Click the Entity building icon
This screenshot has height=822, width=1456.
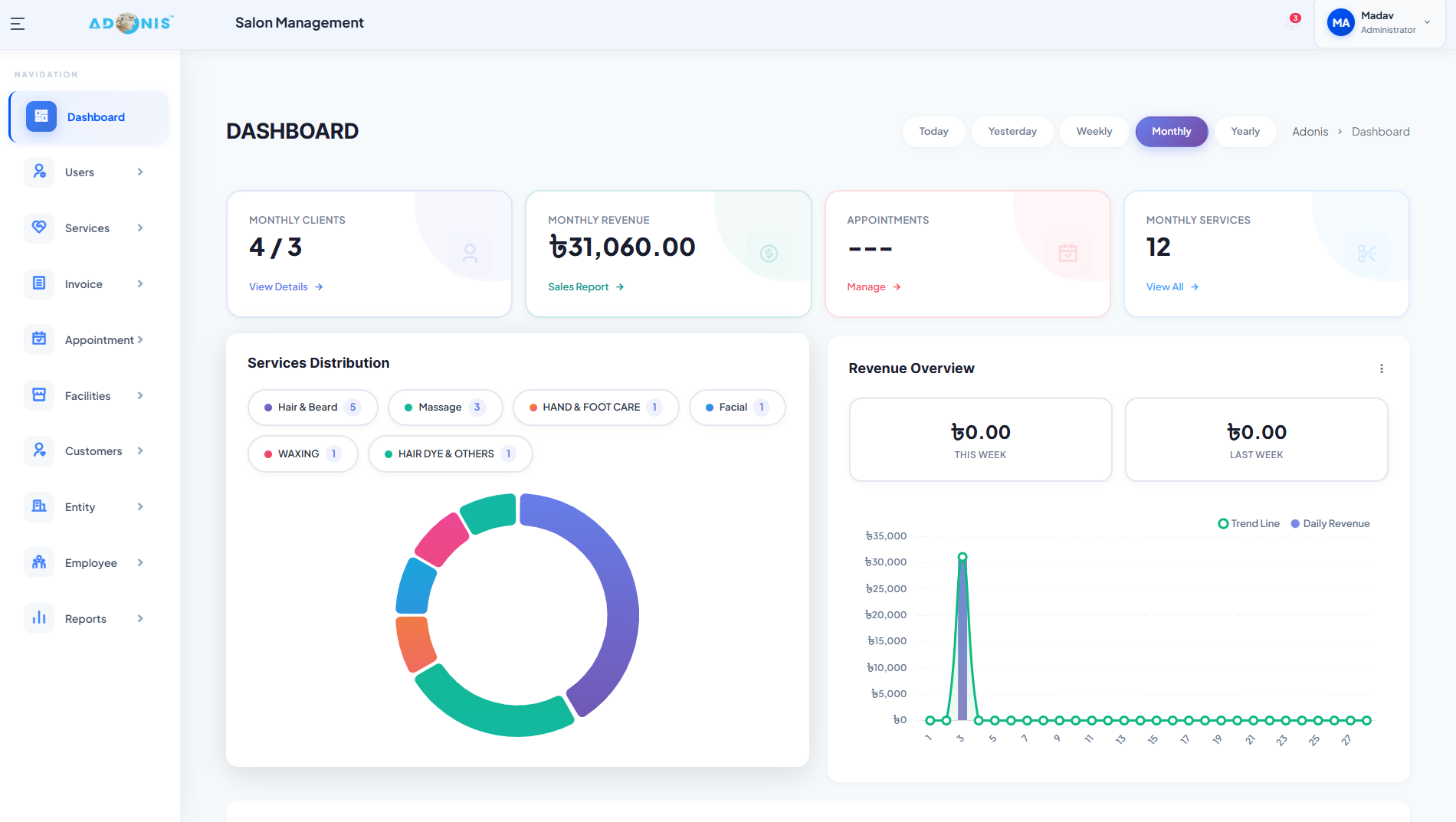(x=40, y=506)
